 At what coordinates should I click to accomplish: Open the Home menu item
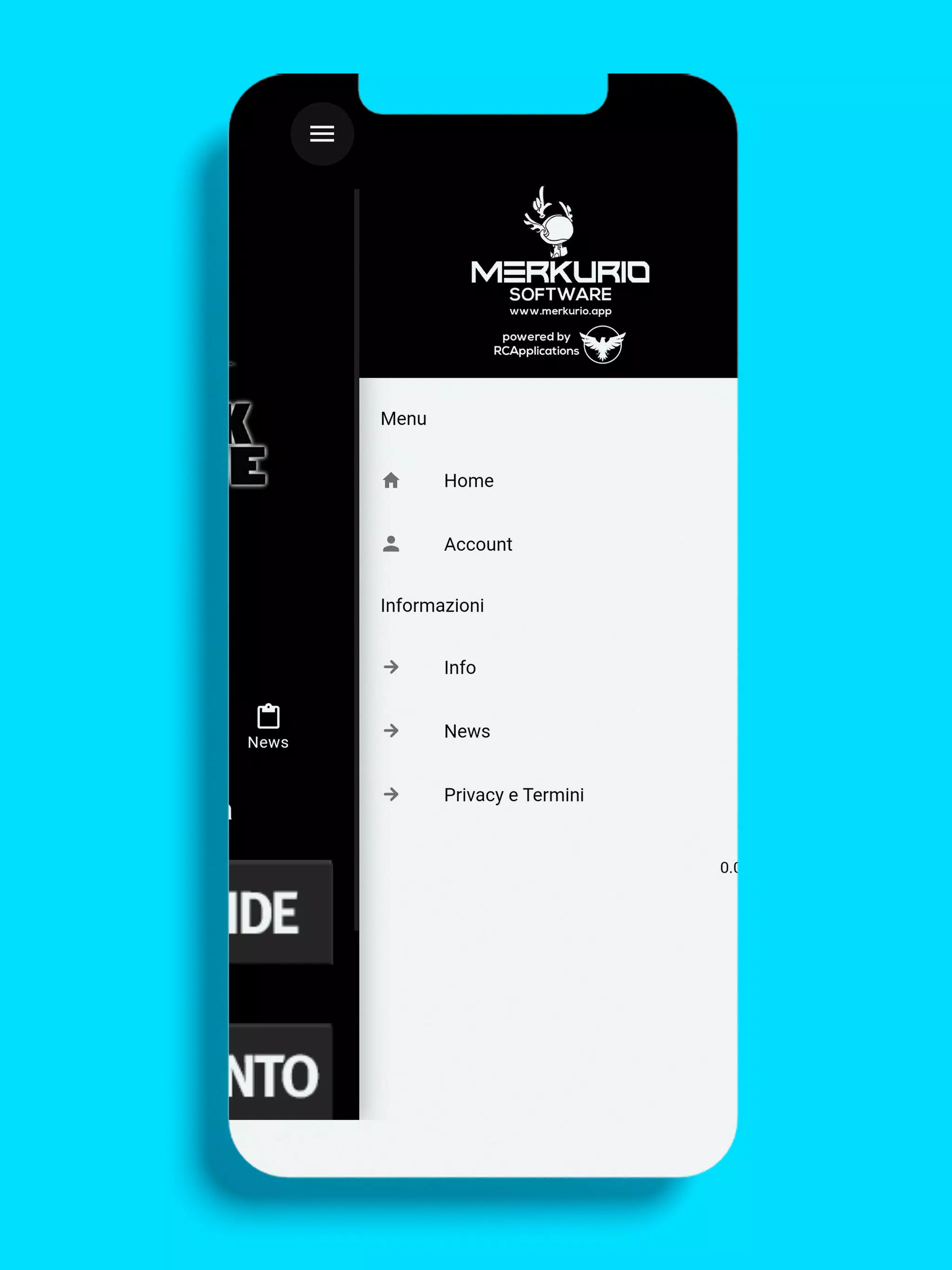pos(468,481)
